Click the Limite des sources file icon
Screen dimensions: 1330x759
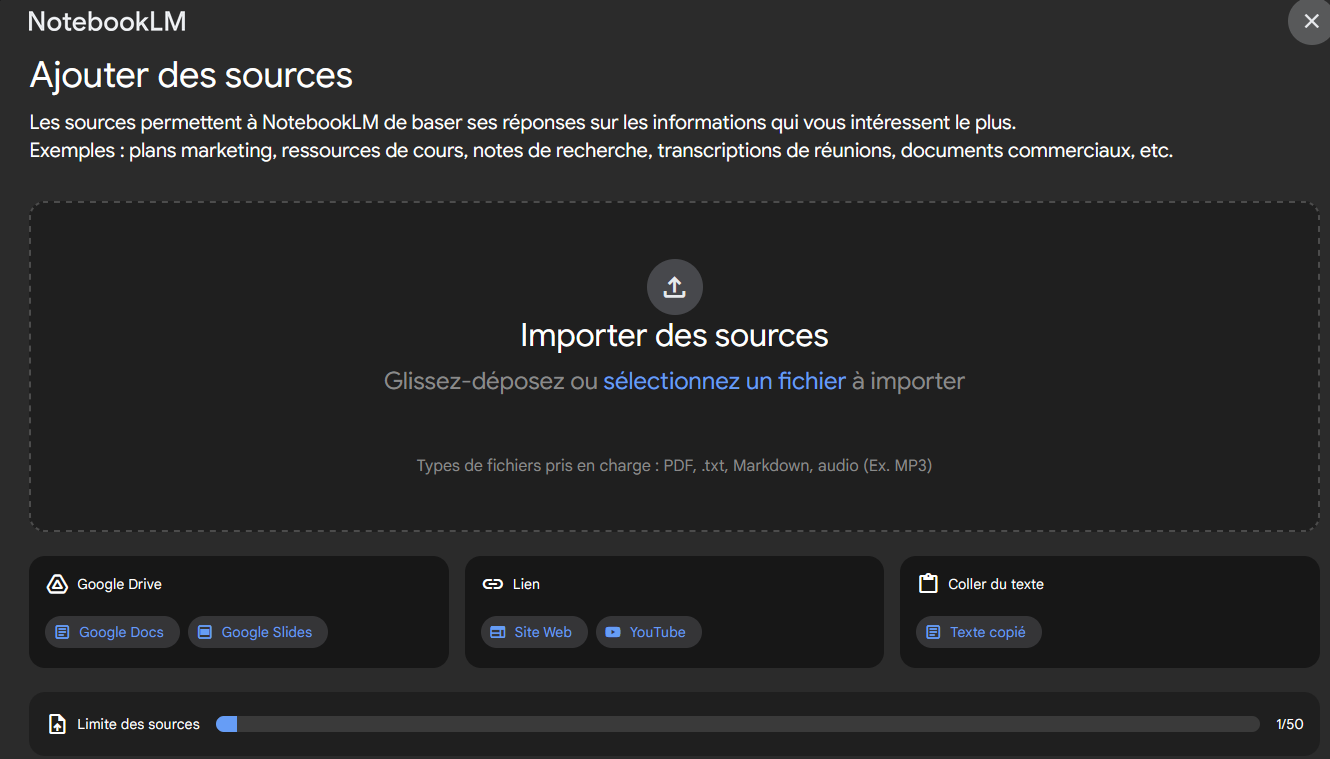click(x=58, y=724)
